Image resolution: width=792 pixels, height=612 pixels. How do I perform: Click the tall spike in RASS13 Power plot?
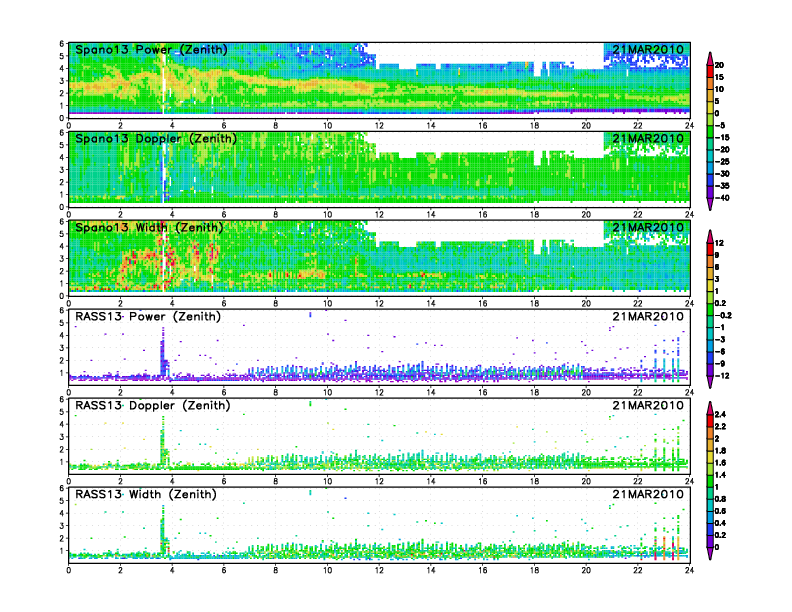[163, 351]
